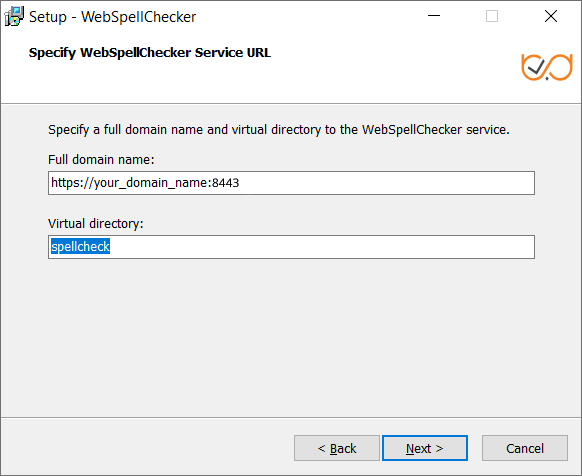
Task: Click inside the Virtual directory input box
Action: pos(291,247)
